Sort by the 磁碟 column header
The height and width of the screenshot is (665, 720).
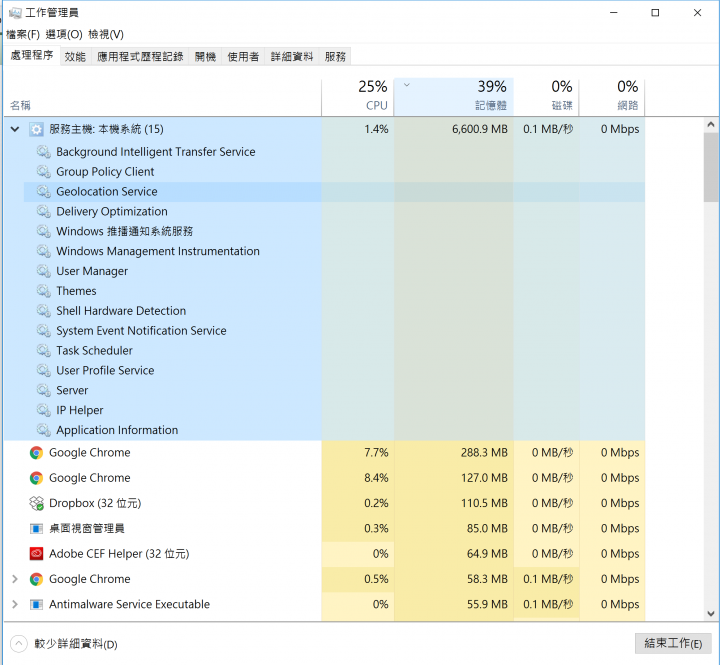pos(546,96)
